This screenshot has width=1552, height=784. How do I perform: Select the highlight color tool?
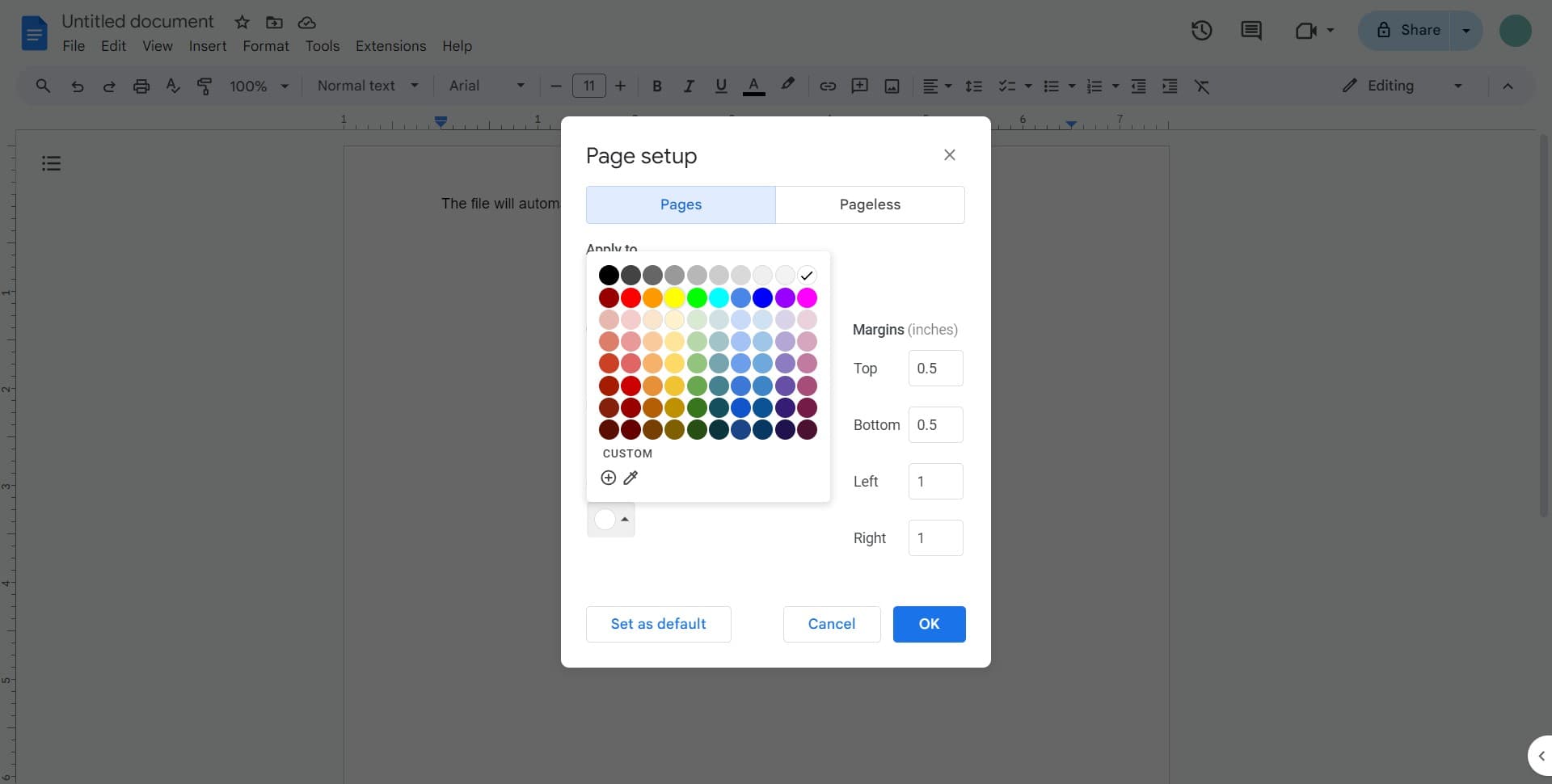coord(787,86)
